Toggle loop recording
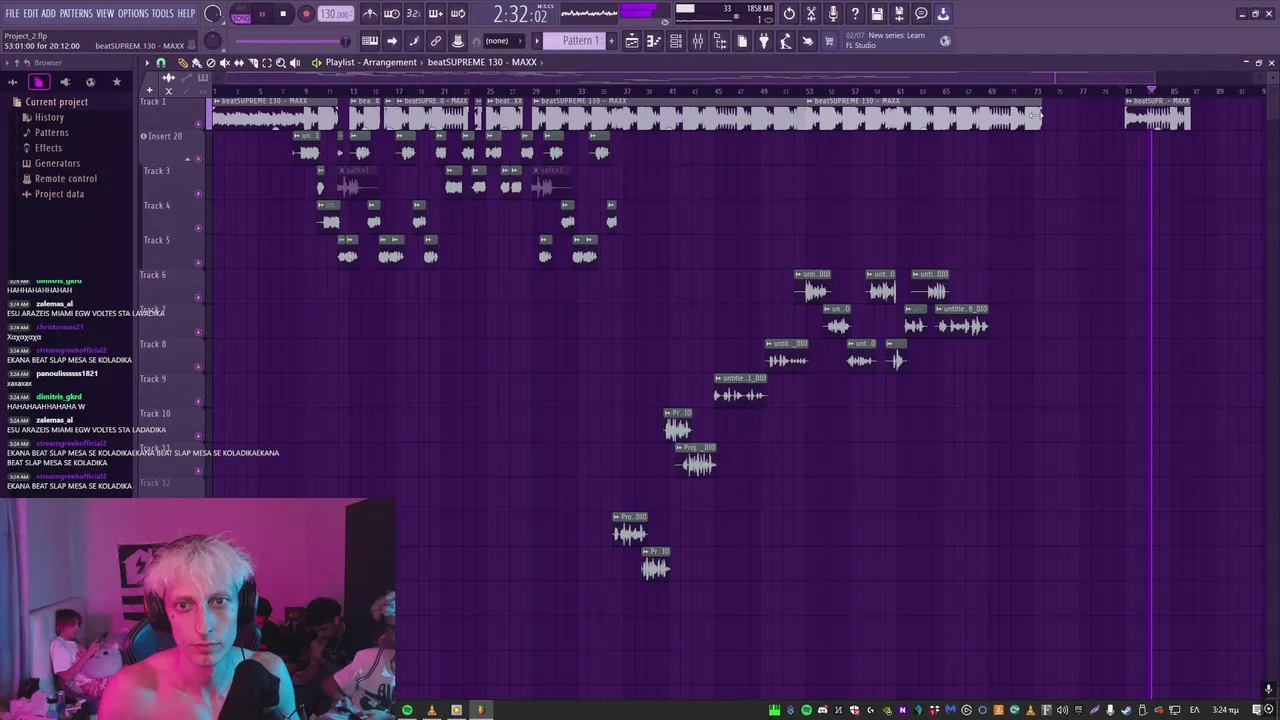 [x=458, y=14]
